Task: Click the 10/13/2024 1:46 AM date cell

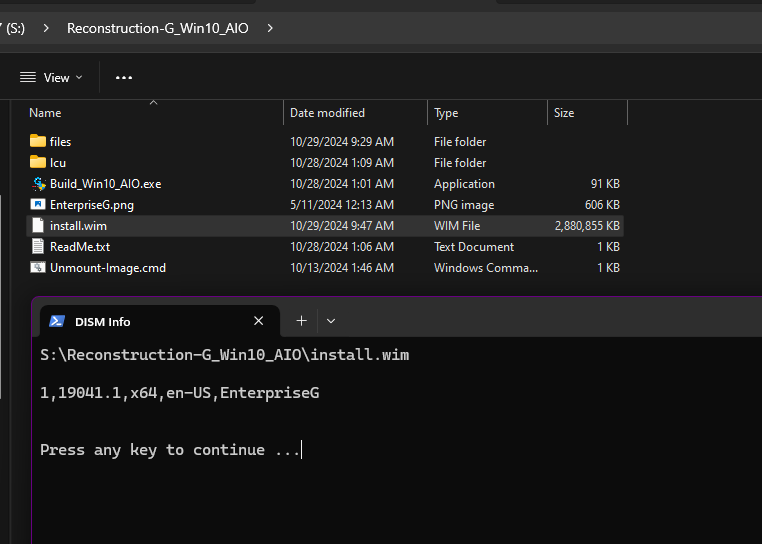Action: click(x=342, y=268)
